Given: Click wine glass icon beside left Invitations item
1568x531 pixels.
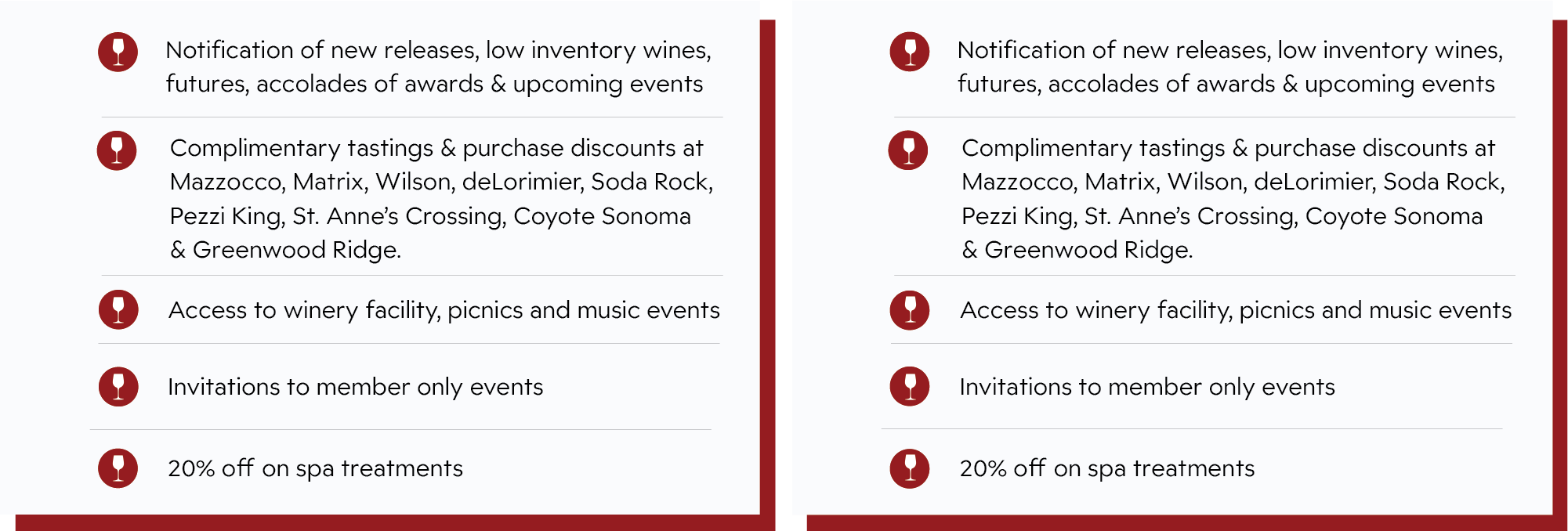Looking at the screenshot, I should coord(118,387).
